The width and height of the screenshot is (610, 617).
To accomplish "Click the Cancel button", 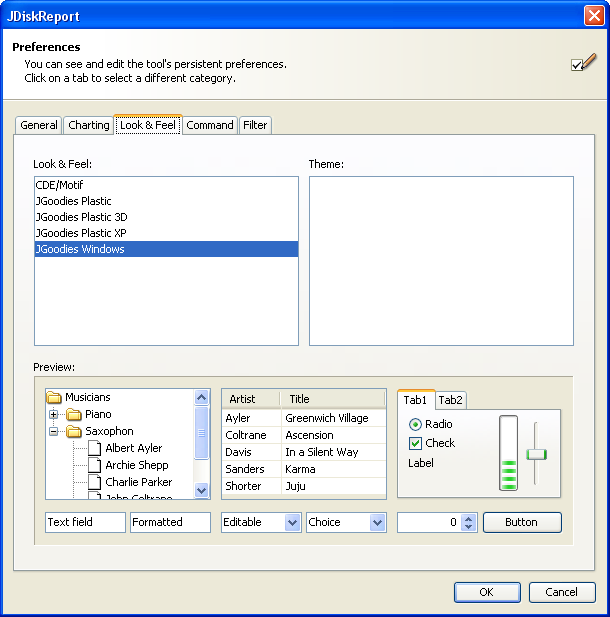I will (x=562, y=592).
